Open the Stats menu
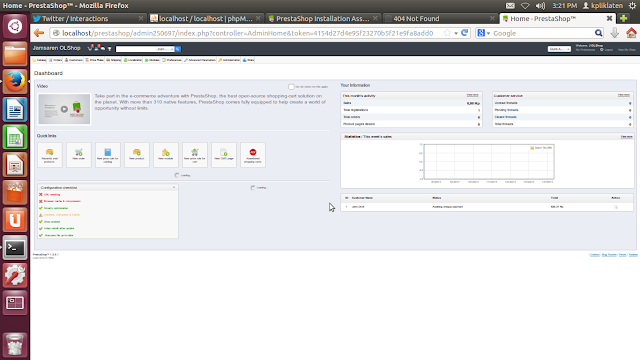The image size is (640, 360). (x=248, y=60)
